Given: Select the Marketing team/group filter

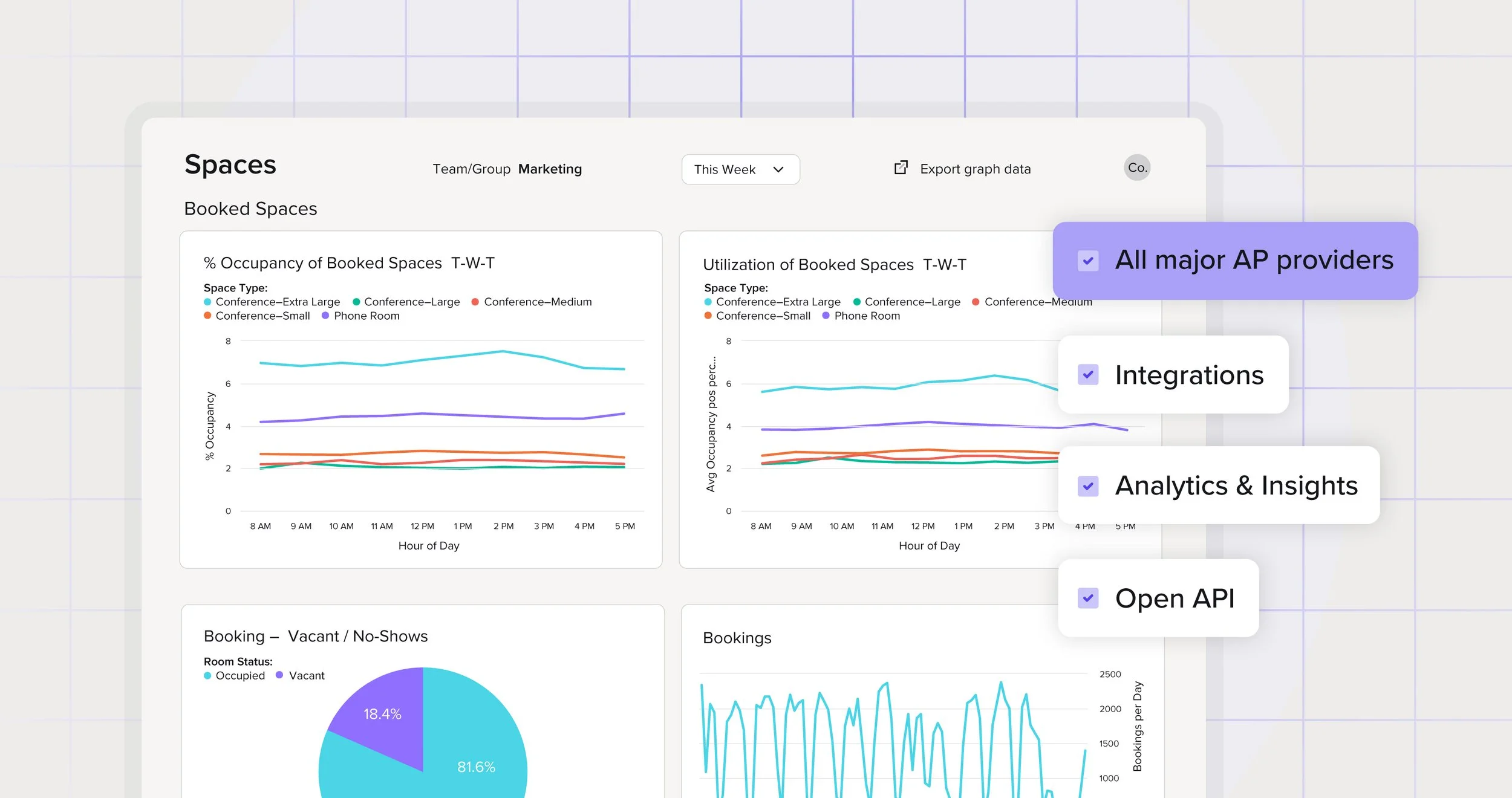Looking at the screenshot, I should tap(549, 169).
